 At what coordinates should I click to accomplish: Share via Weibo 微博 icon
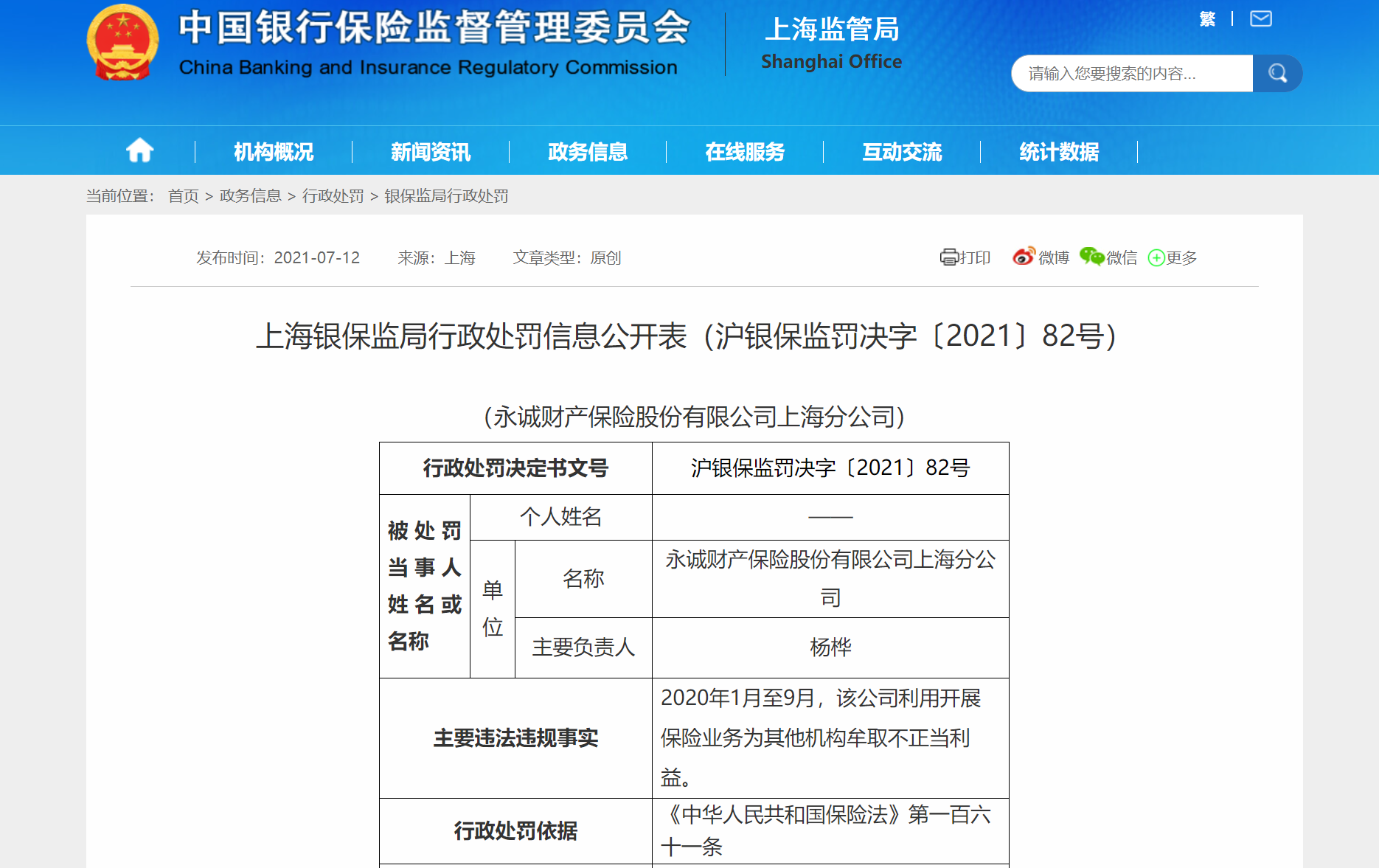pos(1041,257)
